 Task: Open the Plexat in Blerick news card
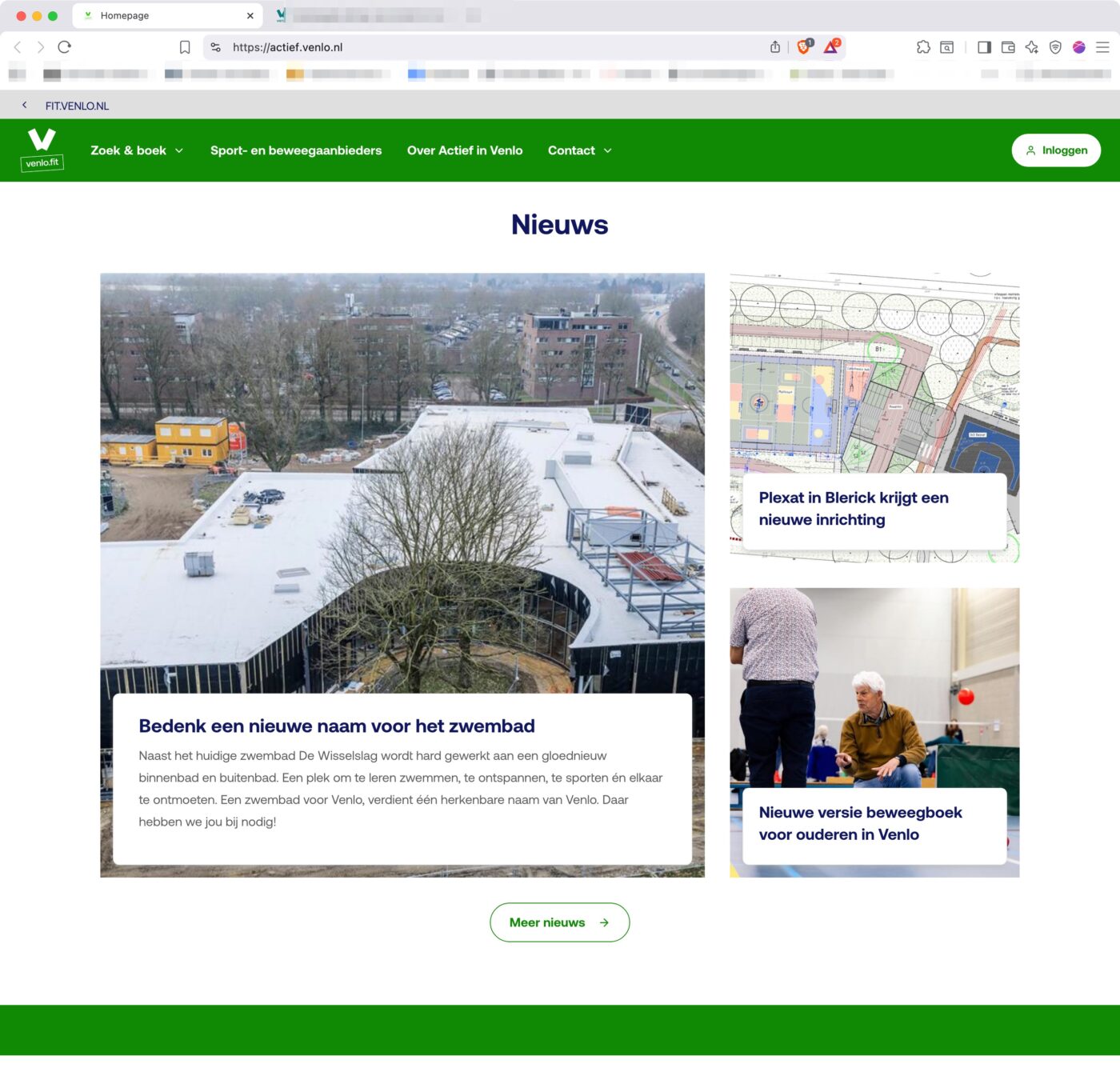853,509
